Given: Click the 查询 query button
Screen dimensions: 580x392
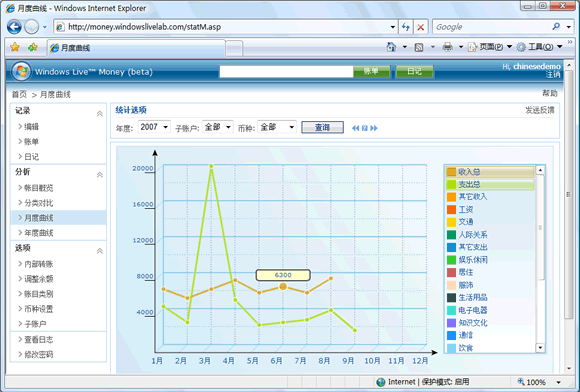Looking at the screenshot, I should click(322, 127).
